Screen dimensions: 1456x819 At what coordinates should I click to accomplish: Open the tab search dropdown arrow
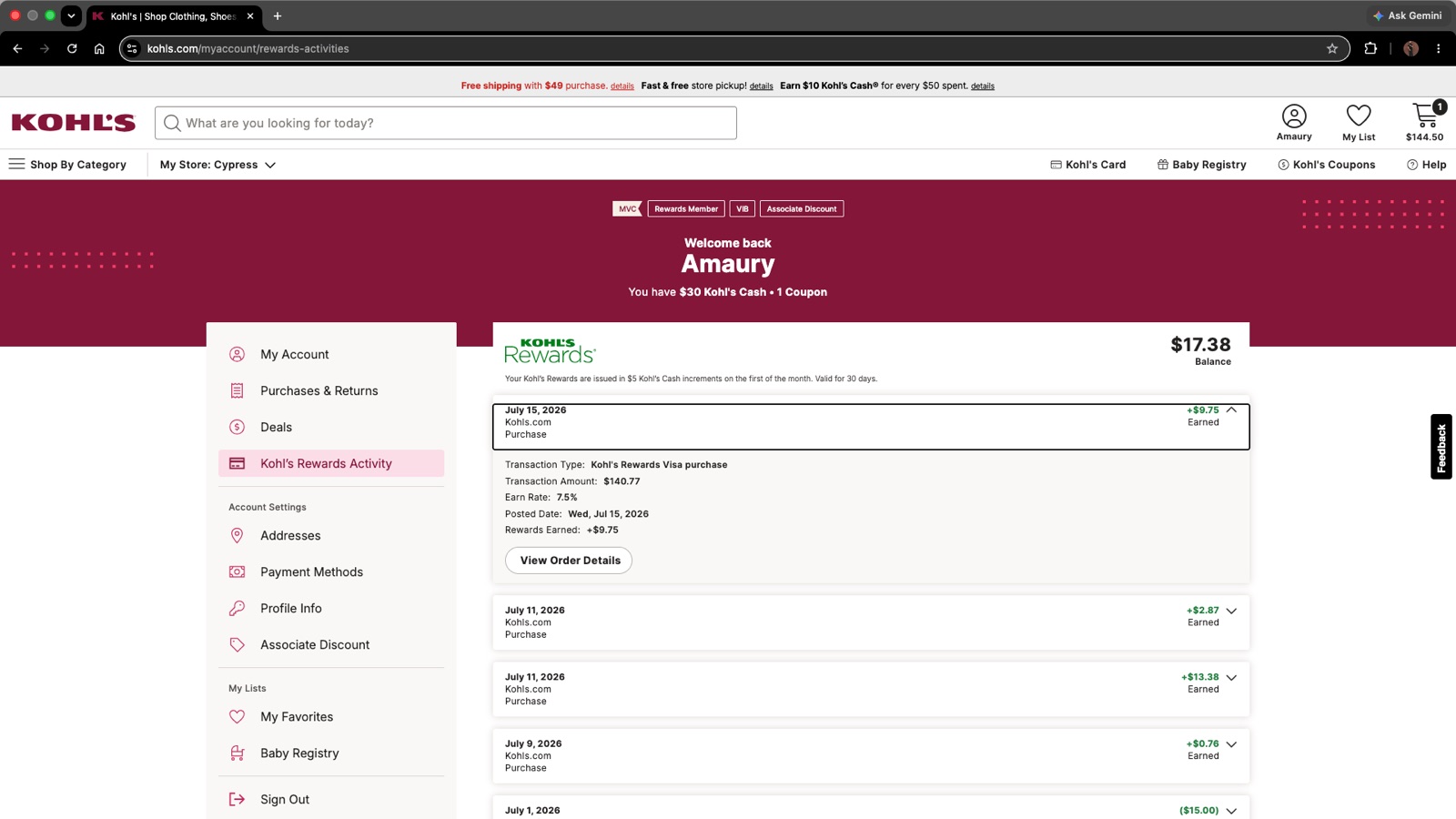coord(71,15)
